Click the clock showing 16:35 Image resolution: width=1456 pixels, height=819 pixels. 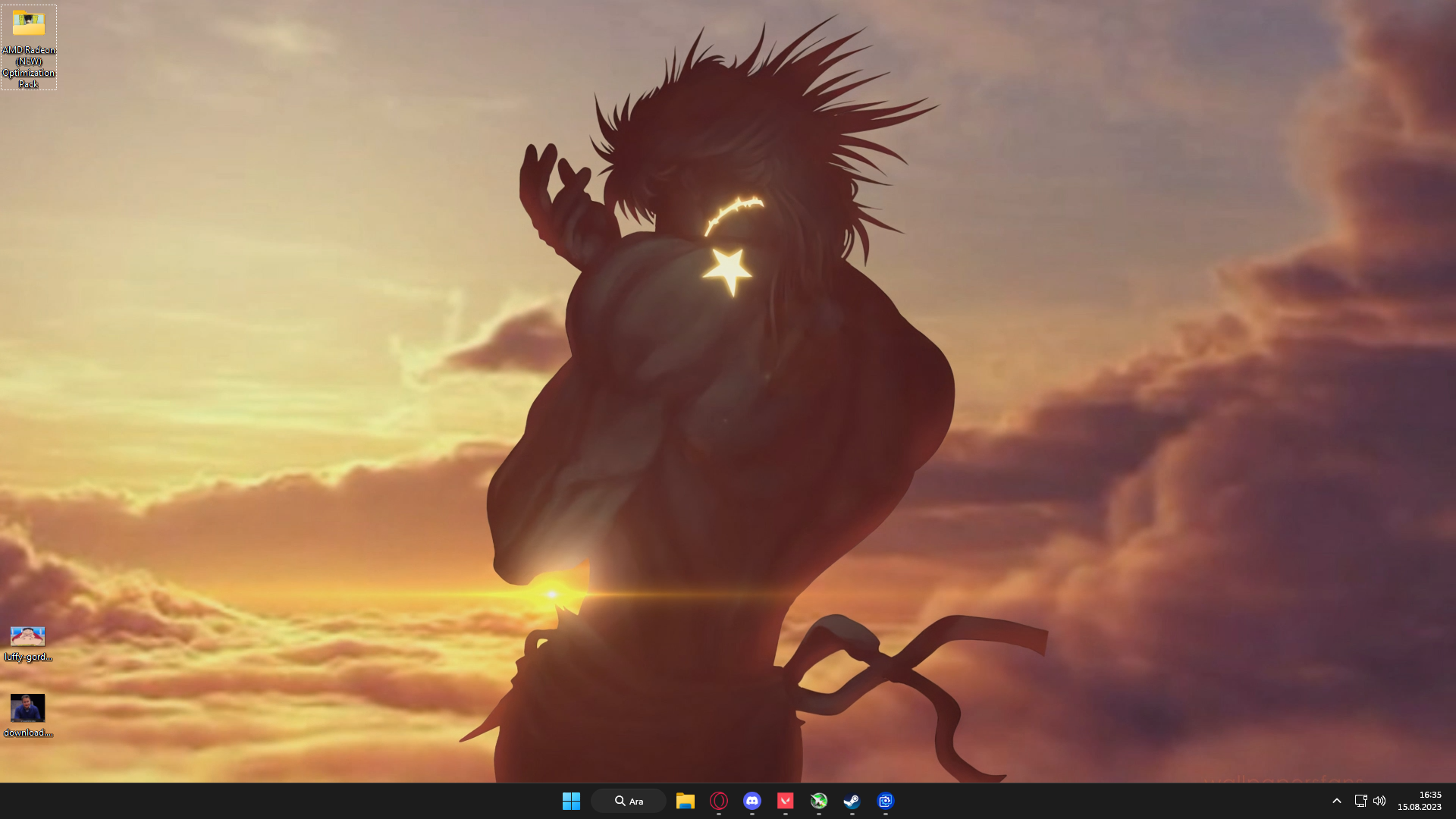[x=1429, y=795]
